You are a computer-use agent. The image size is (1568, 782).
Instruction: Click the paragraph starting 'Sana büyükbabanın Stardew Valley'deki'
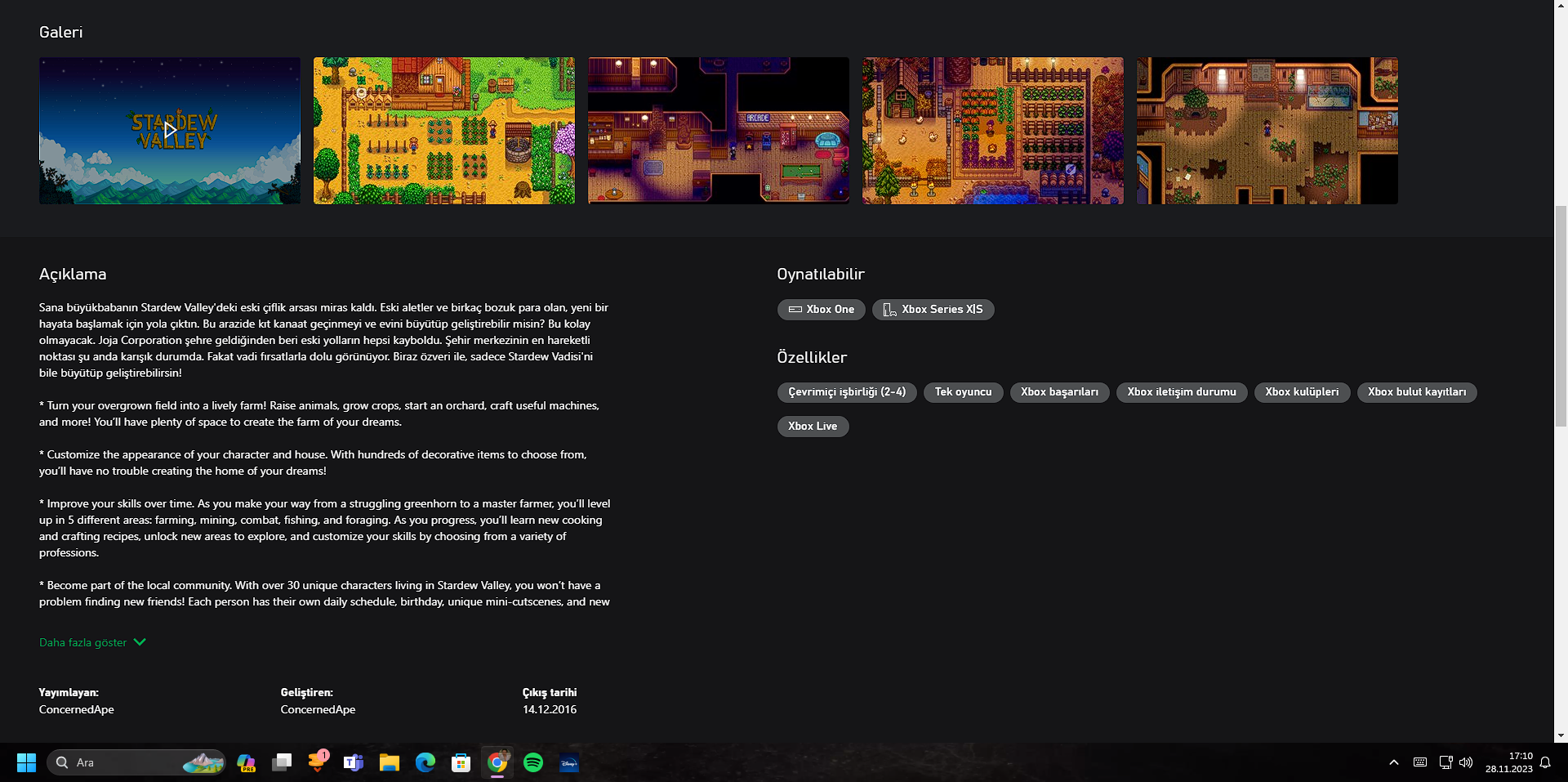324,340
